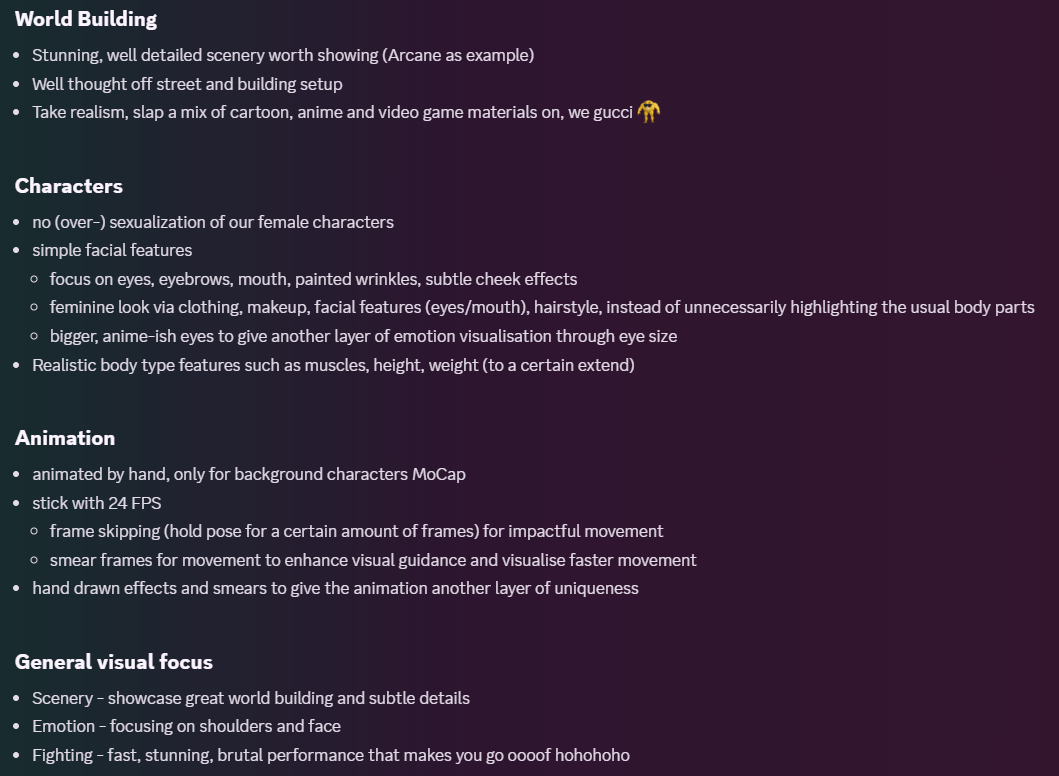The width and height of the screenshot is (1059, 776).
Task: Click the "stick with 24 FPS" bullet
Action: pyautogui.click(x=96, y=502)
